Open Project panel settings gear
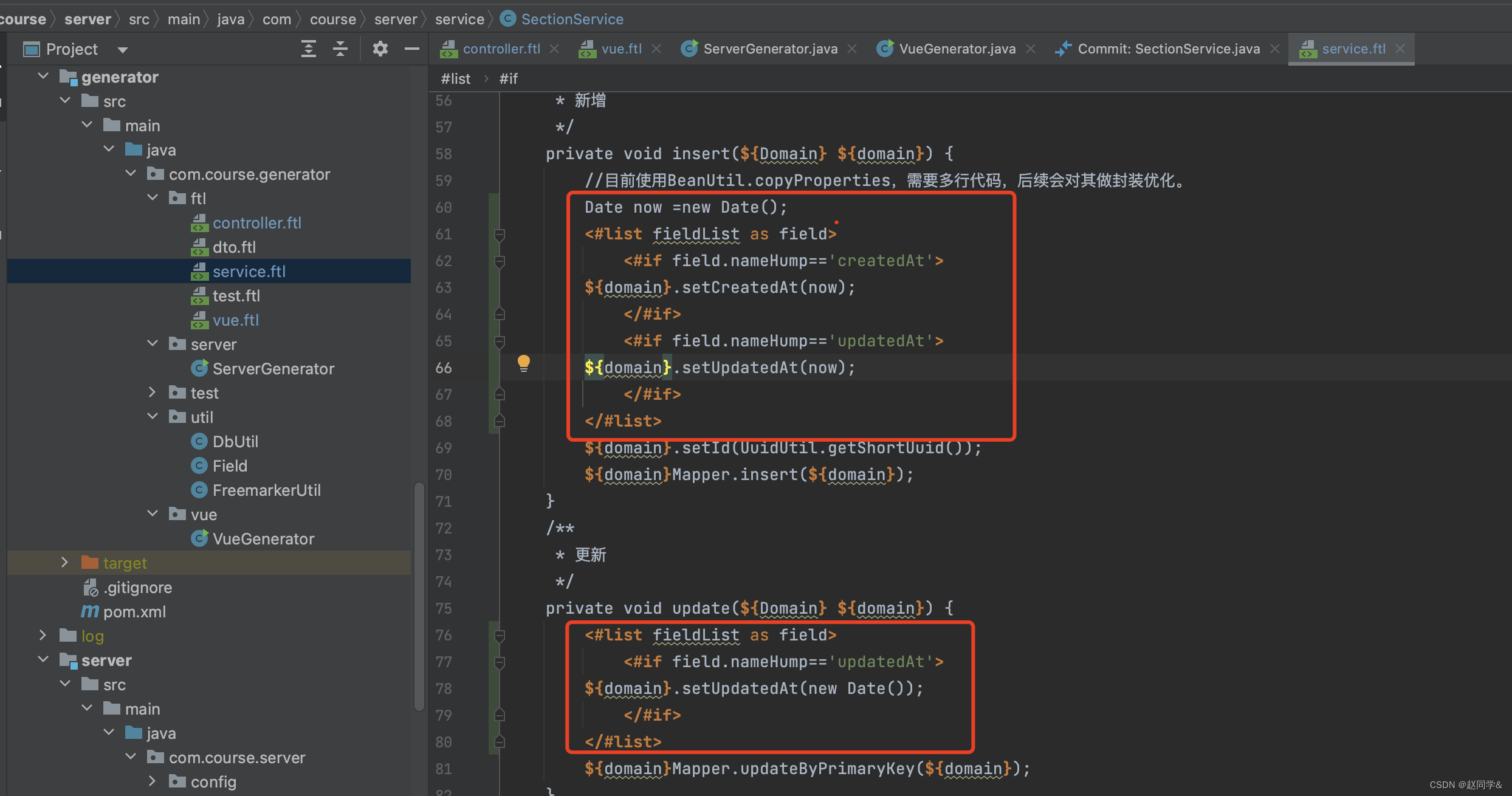The width and height of the screenshot is (1512, 796). (x=380, y=49)
